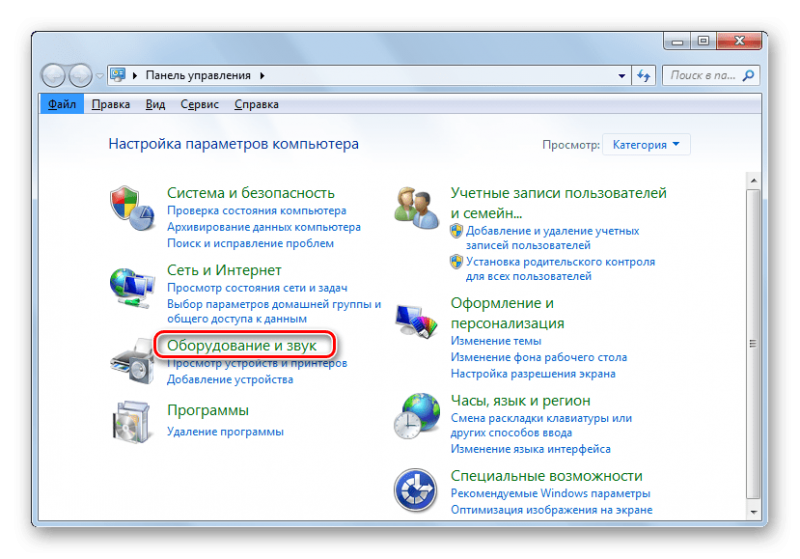Click the forward navigation arrow button

80,76
